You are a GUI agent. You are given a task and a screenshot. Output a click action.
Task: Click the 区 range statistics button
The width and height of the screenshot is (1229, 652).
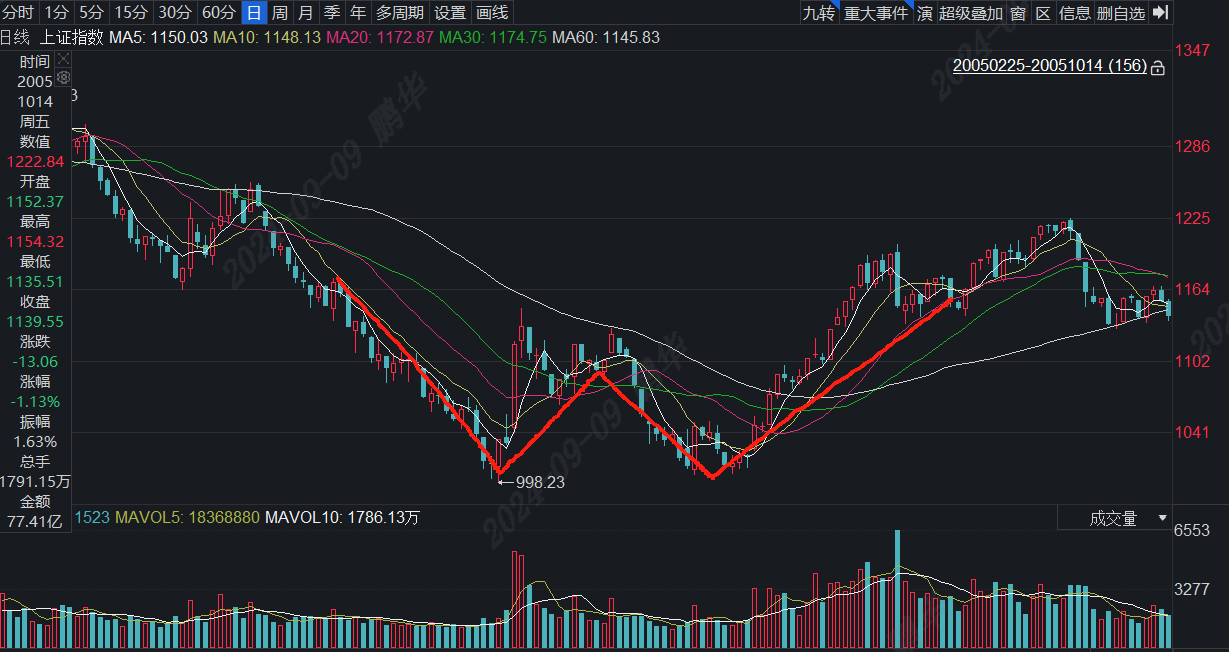(x=1043, y=13)
